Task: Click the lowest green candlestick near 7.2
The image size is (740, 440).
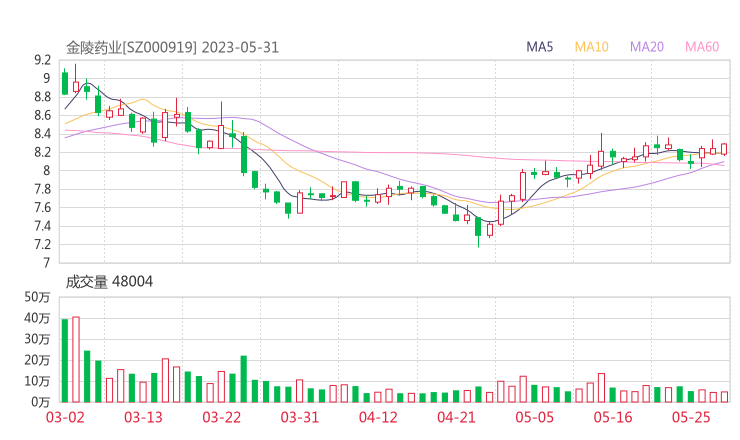Action: click(478, 230)
